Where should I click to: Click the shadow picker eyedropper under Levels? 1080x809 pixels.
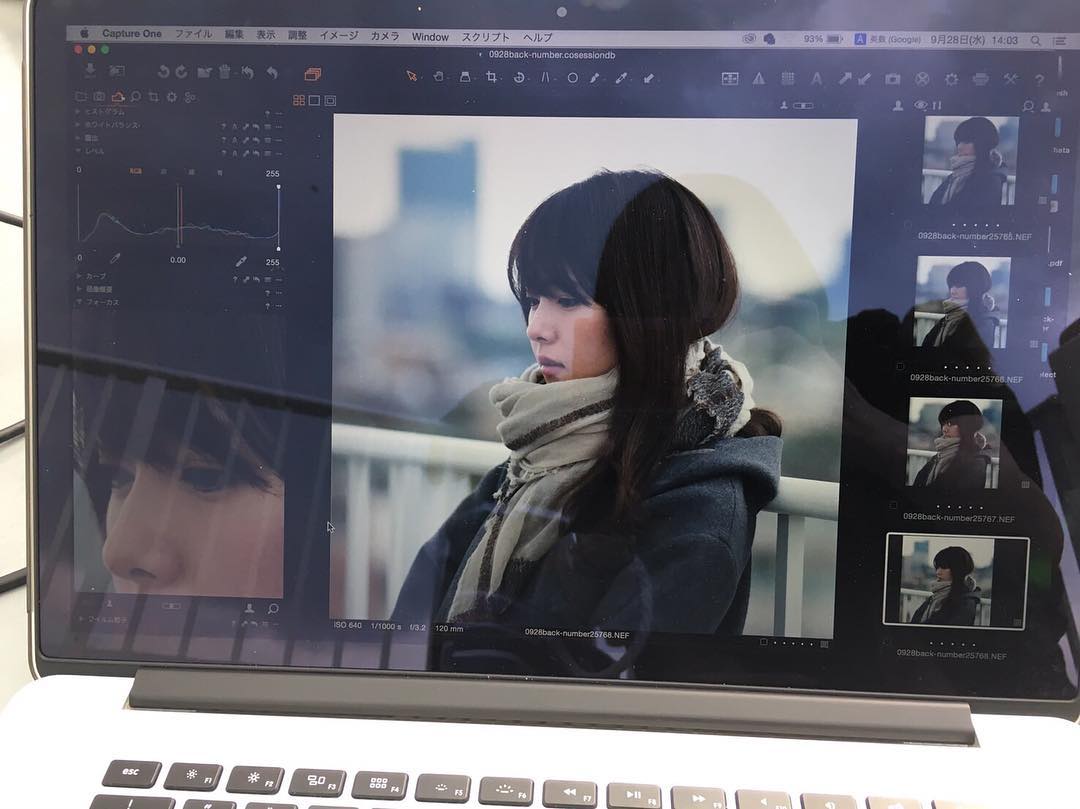[115, 258]
